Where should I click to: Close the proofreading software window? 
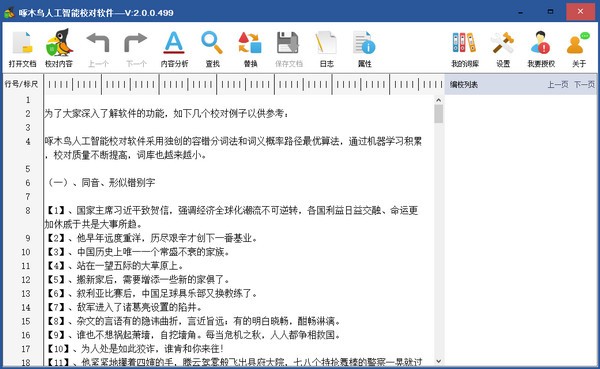click(x=580, y=11)
